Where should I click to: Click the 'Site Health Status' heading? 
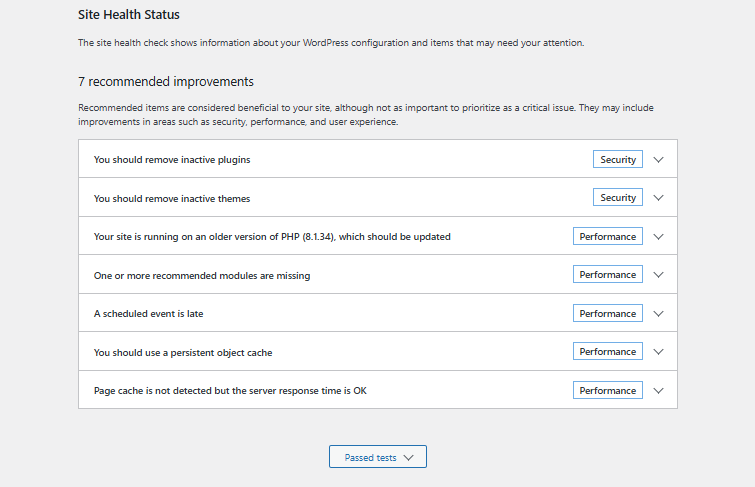point(129,15)
